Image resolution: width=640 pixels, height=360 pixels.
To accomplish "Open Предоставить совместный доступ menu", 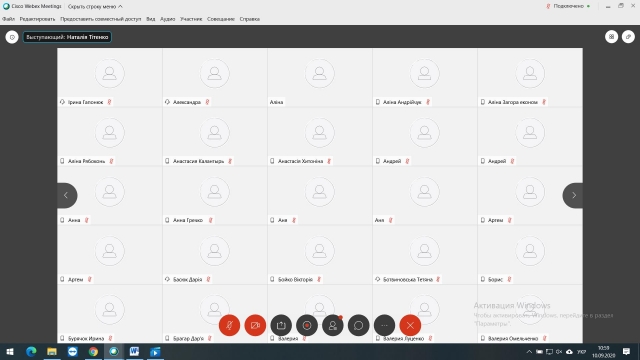I will coord(100,19).
